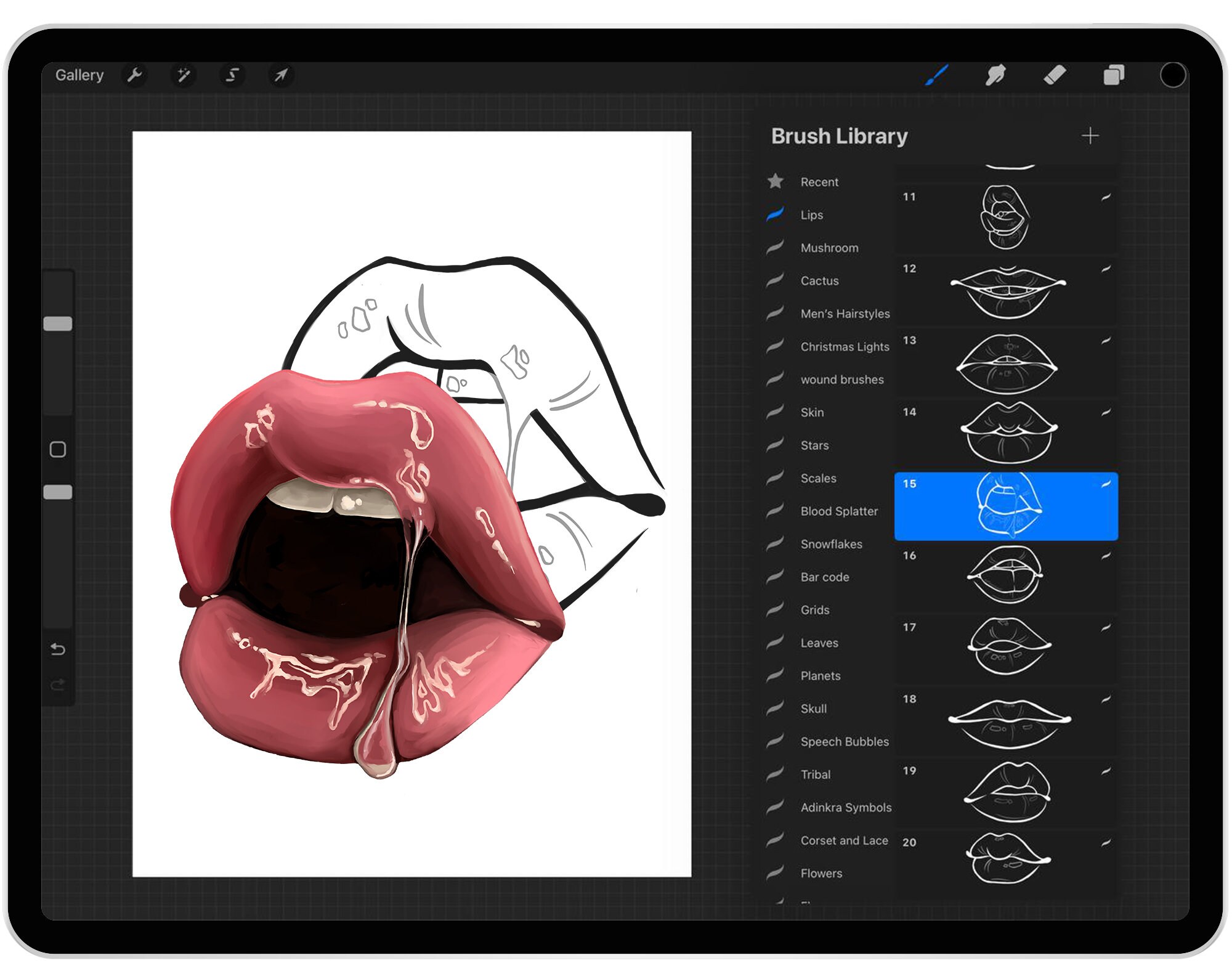Open the Layers panel
1232x979 pixels.
[x=1114, y=75]
